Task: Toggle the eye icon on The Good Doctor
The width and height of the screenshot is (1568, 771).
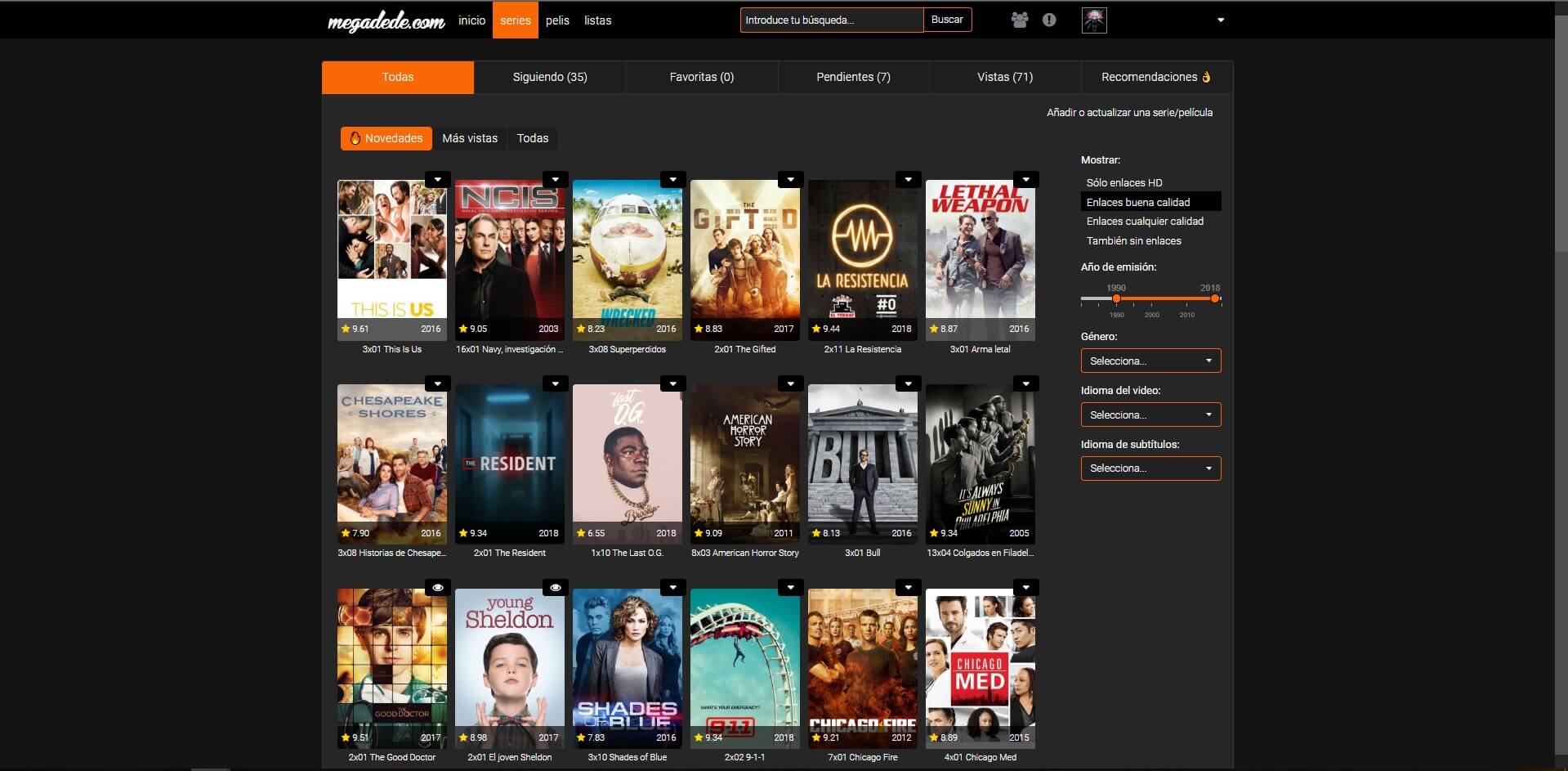Action: pos(438,588)
